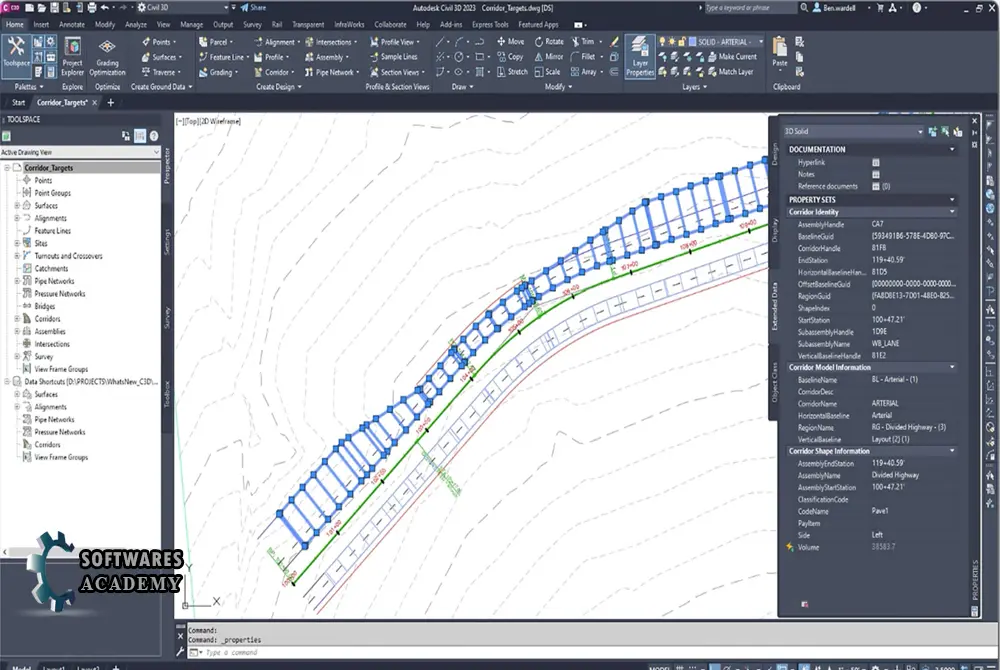Image resolution: width=1000 pixels, height=670 pixels.
Task: Open Project Explorer
Action: [x=72, y=56]
